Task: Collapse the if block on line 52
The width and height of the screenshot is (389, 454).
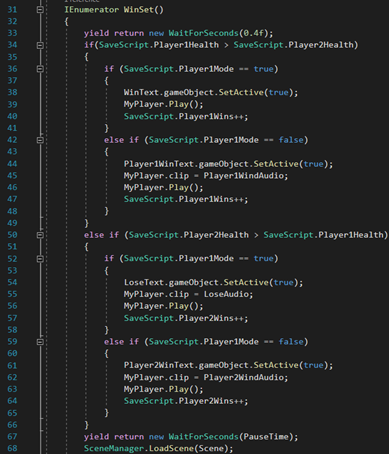Action: point(40,259)
